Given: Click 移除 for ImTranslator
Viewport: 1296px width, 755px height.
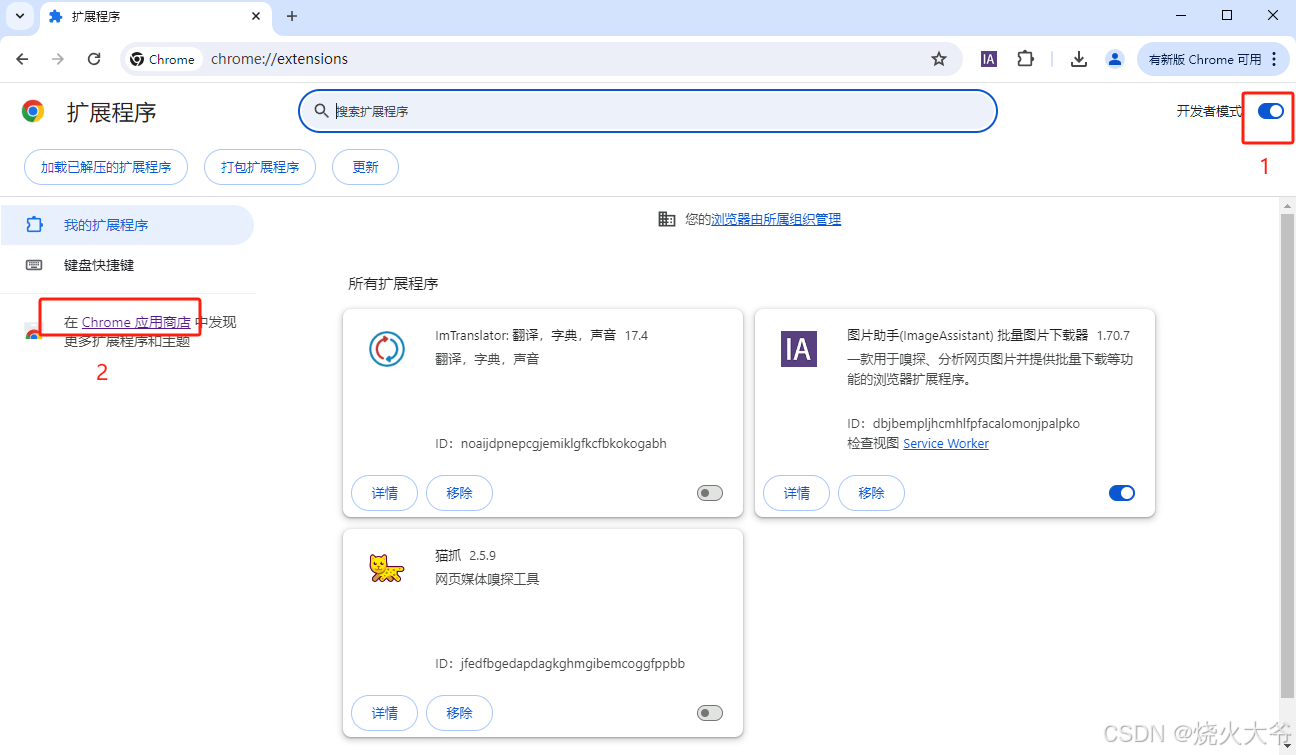Looking at the screenshot, I should [x=459, y=493].
